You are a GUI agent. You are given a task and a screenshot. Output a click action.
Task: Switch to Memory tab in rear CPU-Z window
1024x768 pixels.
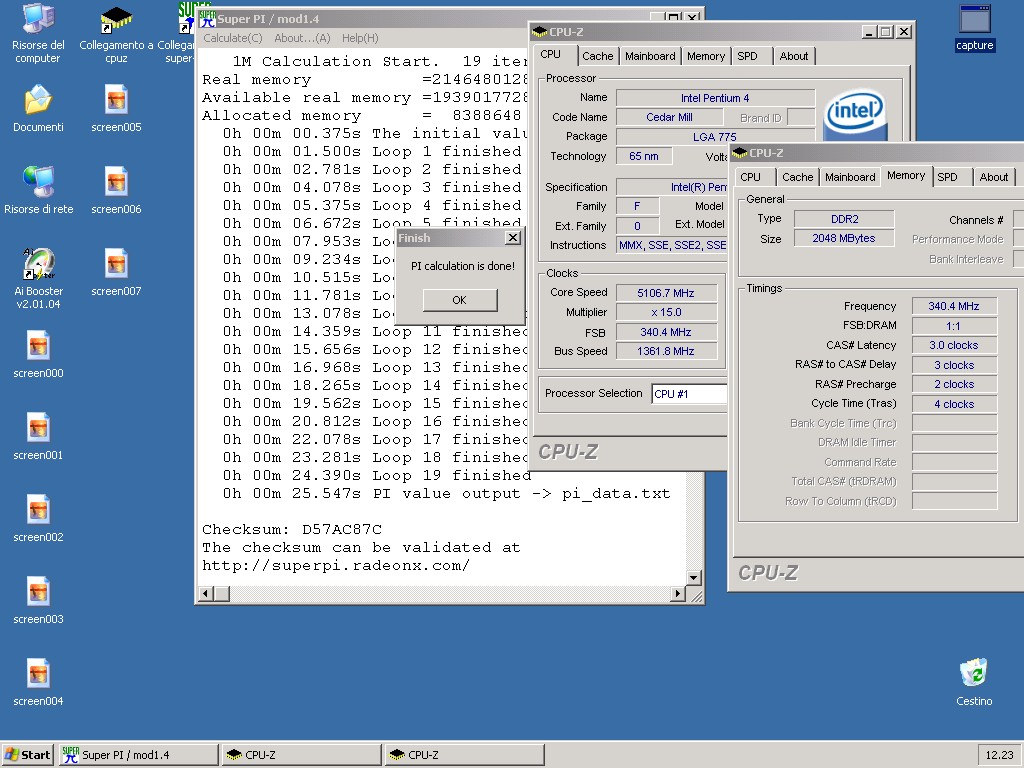pos(706,56)
